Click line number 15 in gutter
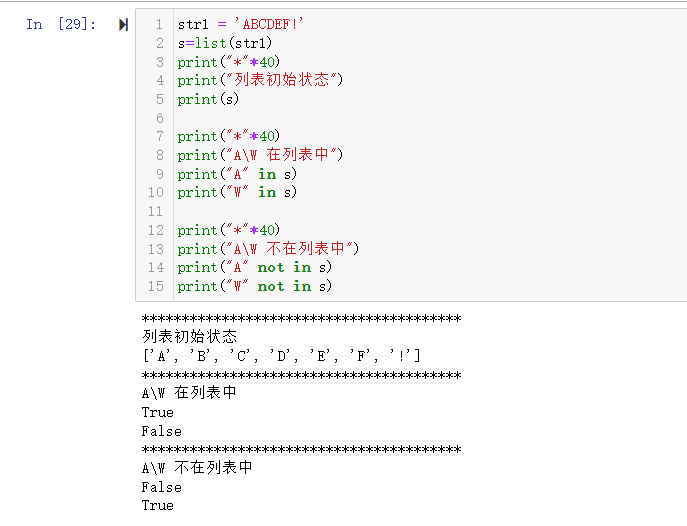This screenshot has height=526, width=687. [x=156, y=286]
